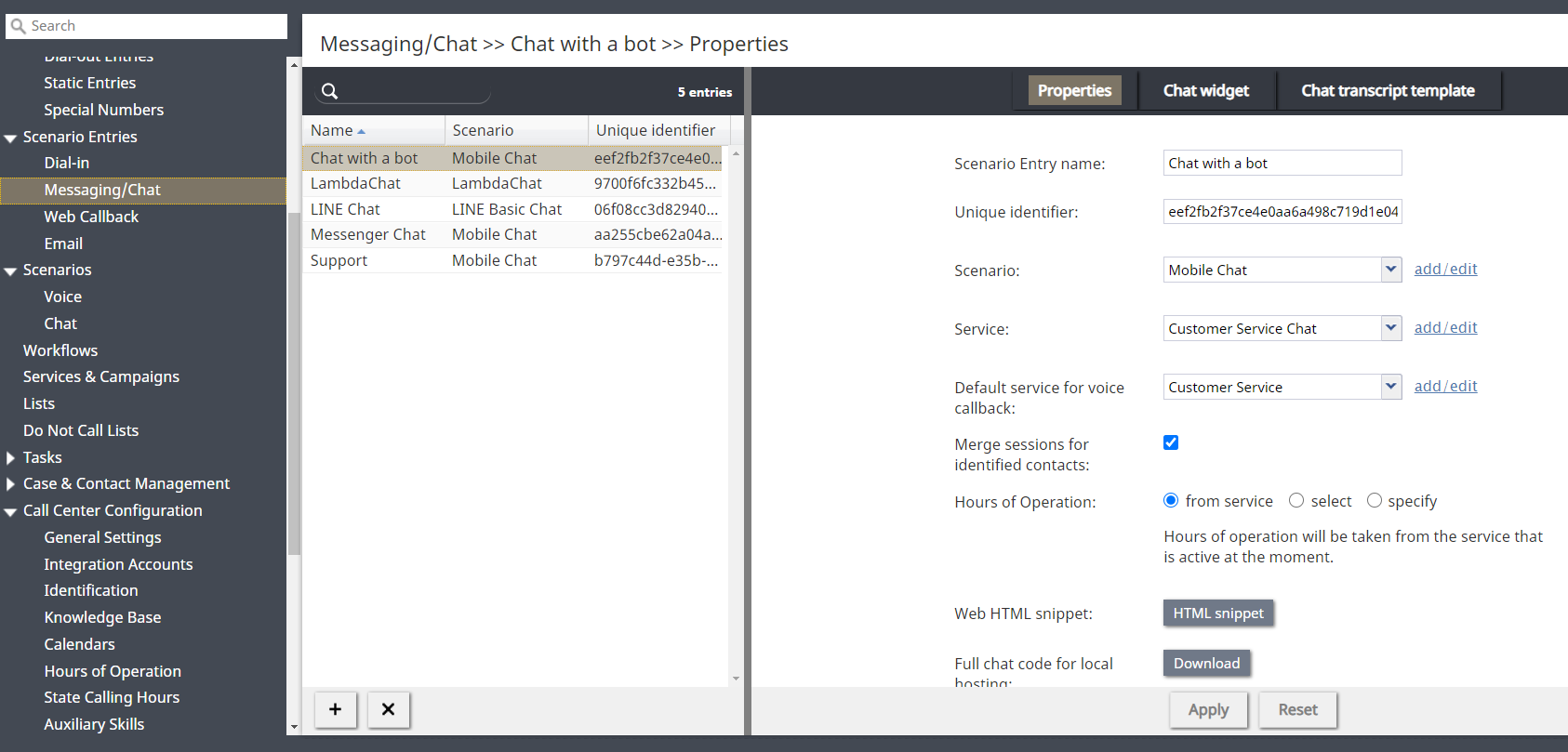Click the plus icon to add entry
The width and height of the screenshot is (1568, 752).
pyautogui.click(x=335, y=709)
